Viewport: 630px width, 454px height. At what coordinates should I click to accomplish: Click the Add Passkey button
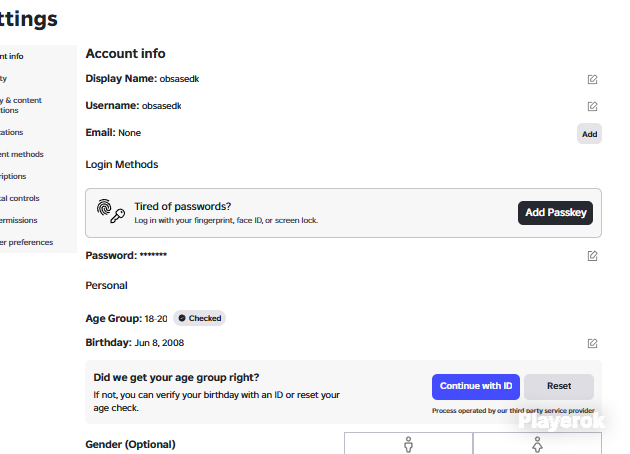pos(555,213)
